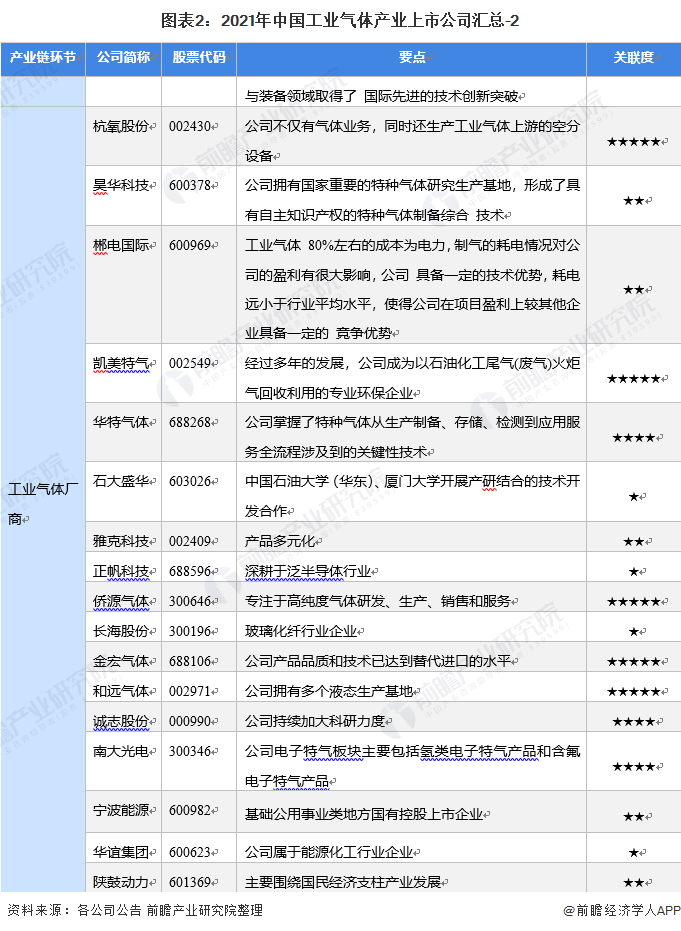Select stock code 688268 cell
Screen dimensions: 681x931
coord(199,432)
